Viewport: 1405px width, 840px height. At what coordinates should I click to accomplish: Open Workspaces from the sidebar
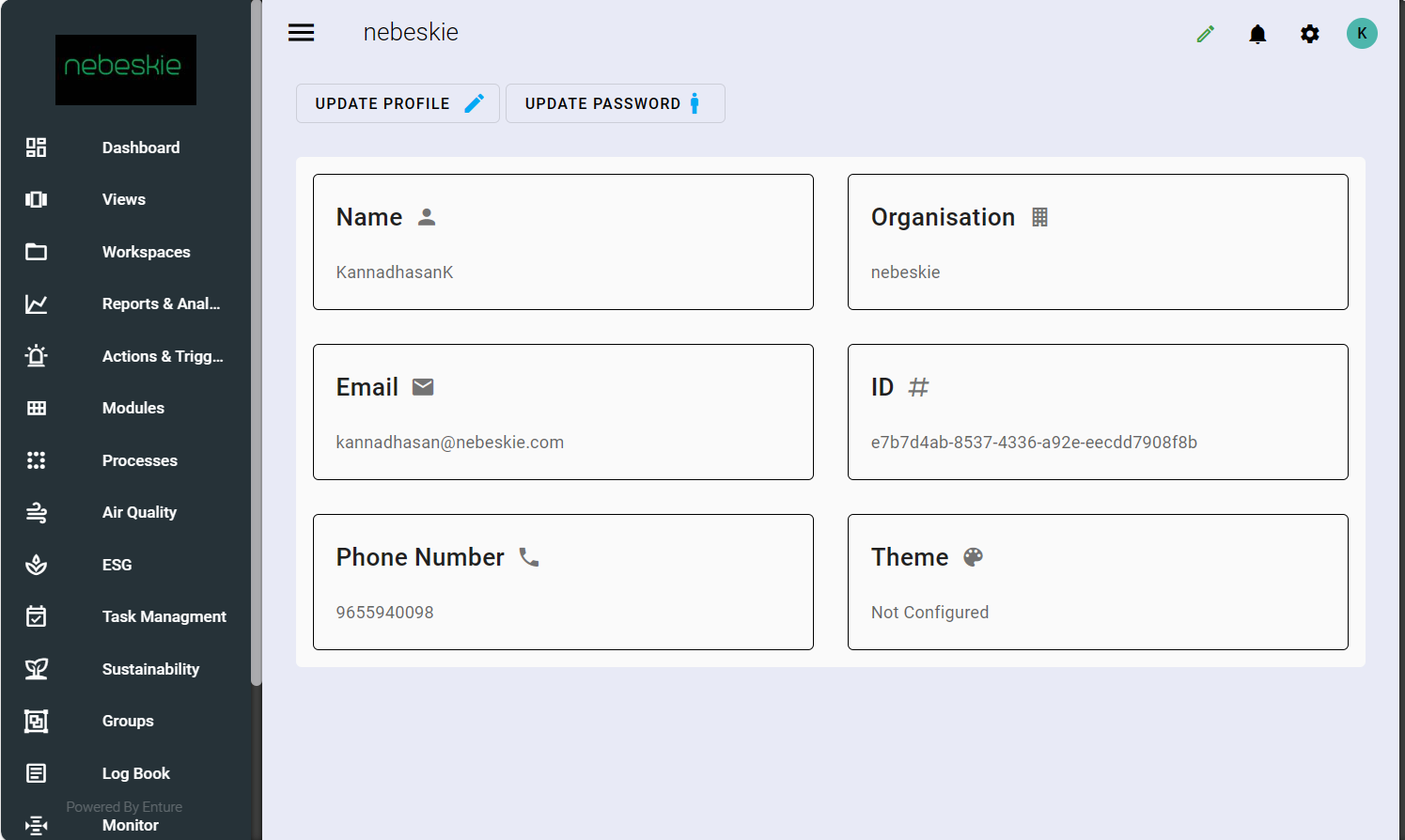click(x=146, y=252)
